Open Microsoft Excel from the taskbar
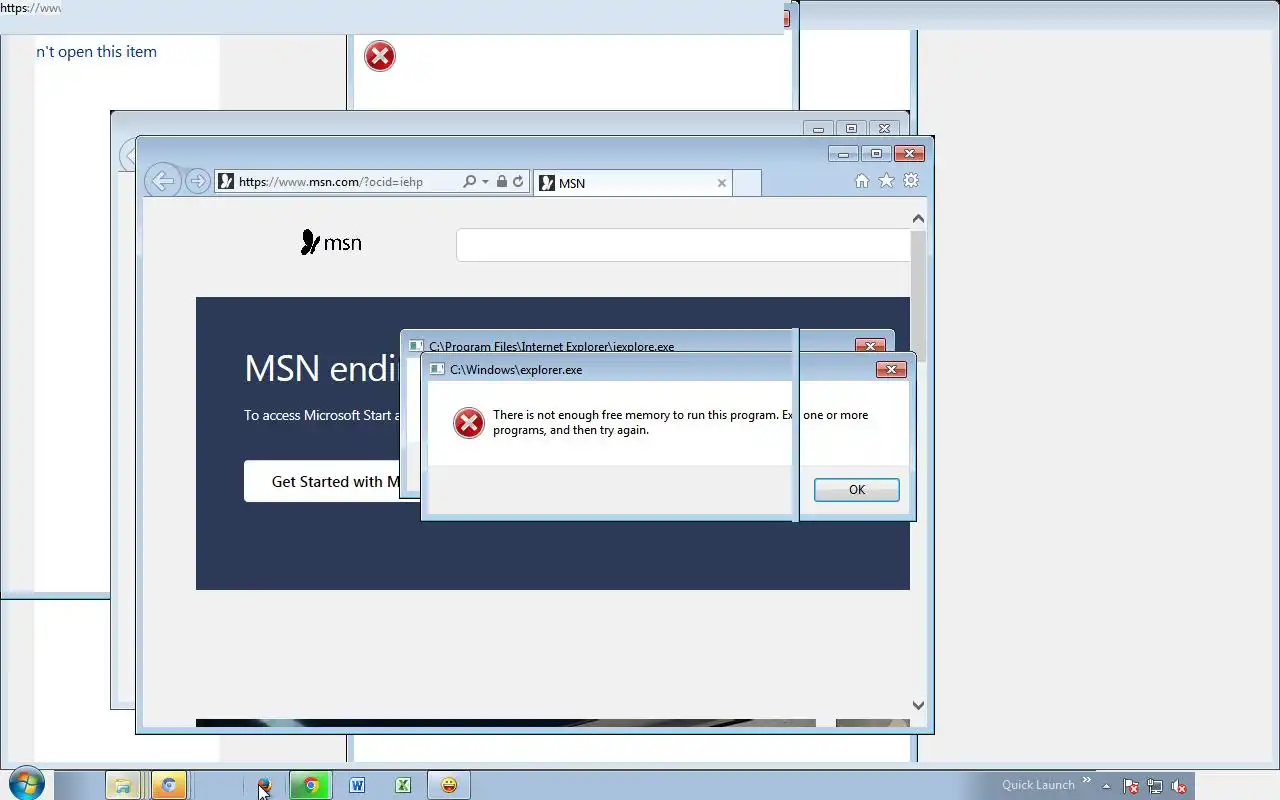Viewport: 1280px width, 800px height. tap(403, 786)
